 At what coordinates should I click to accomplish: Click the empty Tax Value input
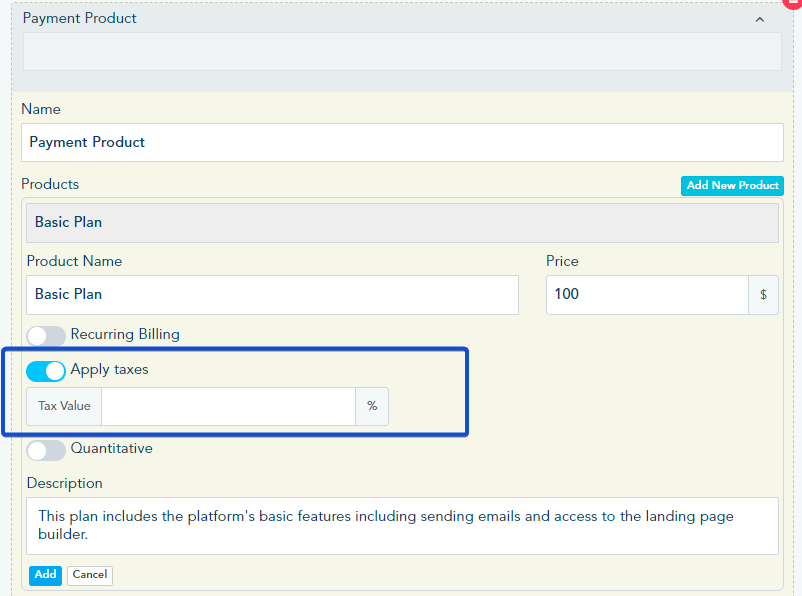pyautogui.click(x=228, y=406)
